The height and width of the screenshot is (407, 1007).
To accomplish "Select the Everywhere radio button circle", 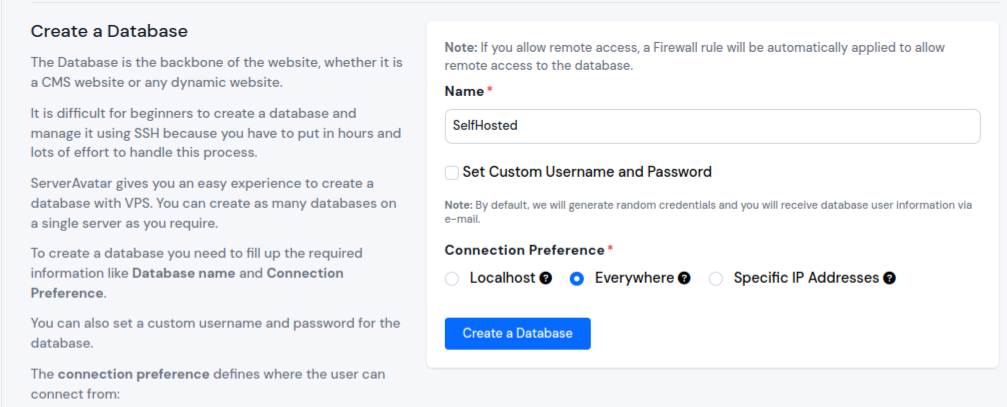I will click(577, 279).
